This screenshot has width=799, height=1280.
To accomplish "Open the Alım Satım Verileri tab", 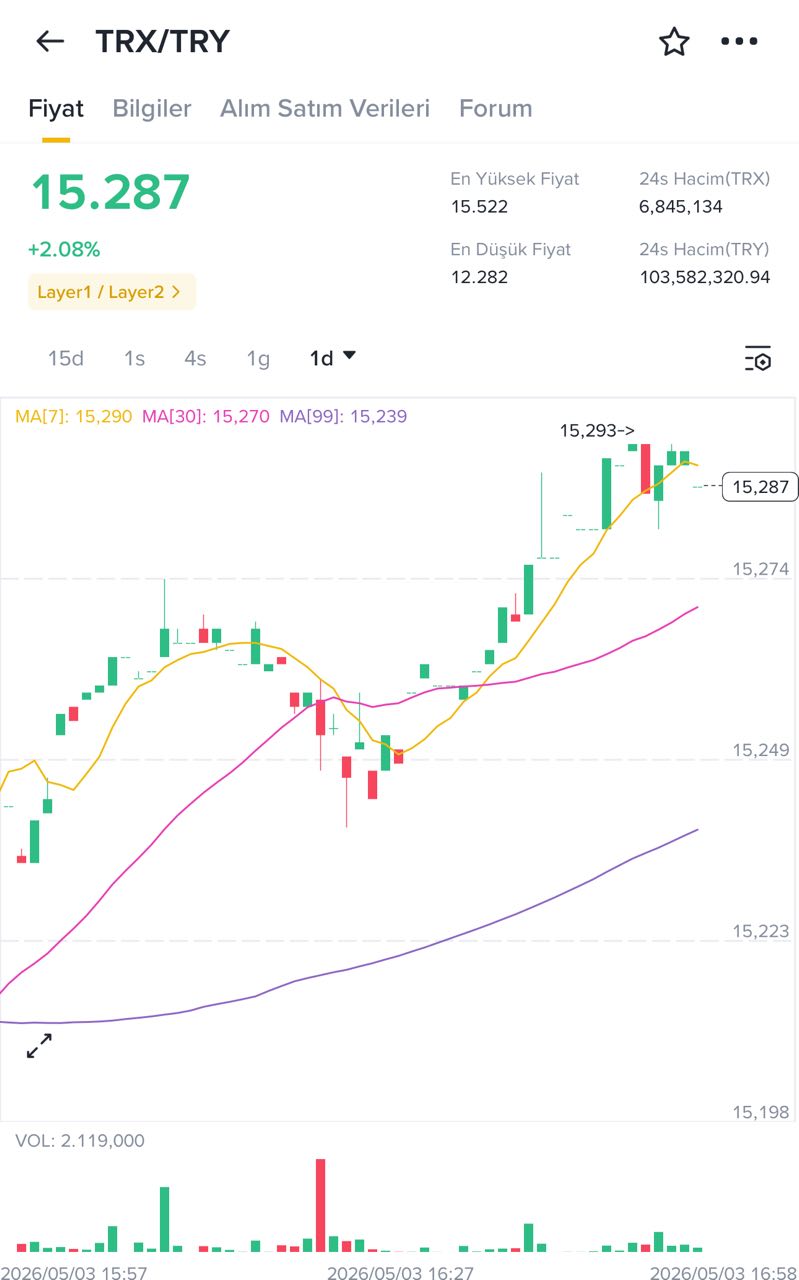I will pos(325,108).
